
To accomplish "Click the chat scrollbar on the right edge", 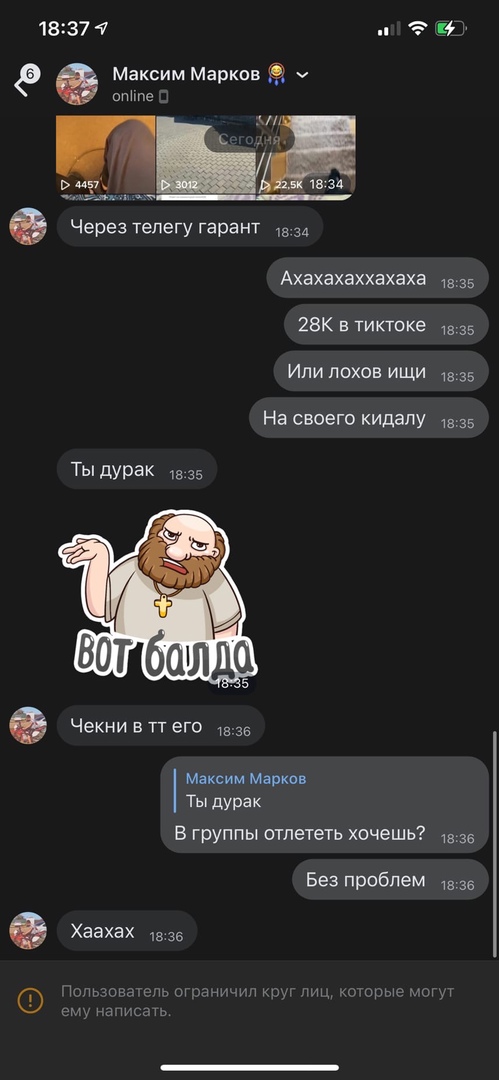I will [495, 844].
